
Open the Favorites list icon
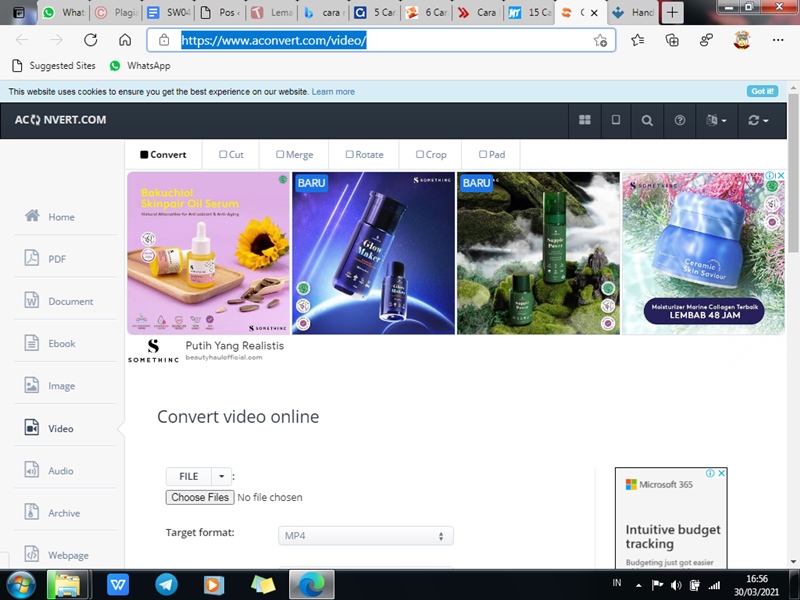(x=637, y=40)
